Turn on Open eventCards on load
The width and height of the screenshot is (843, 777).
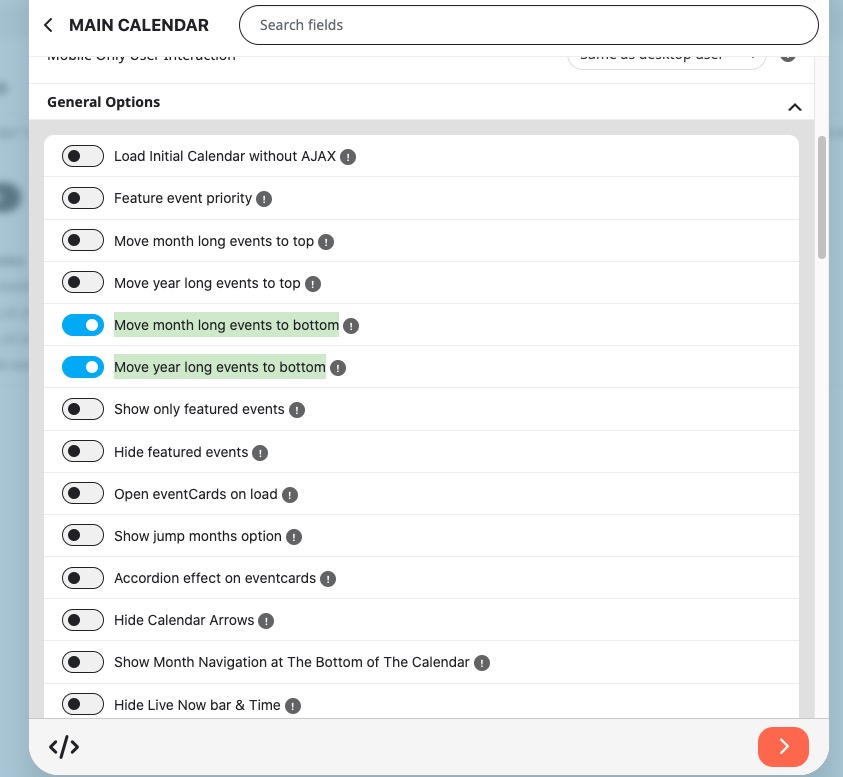pos(83,493)
